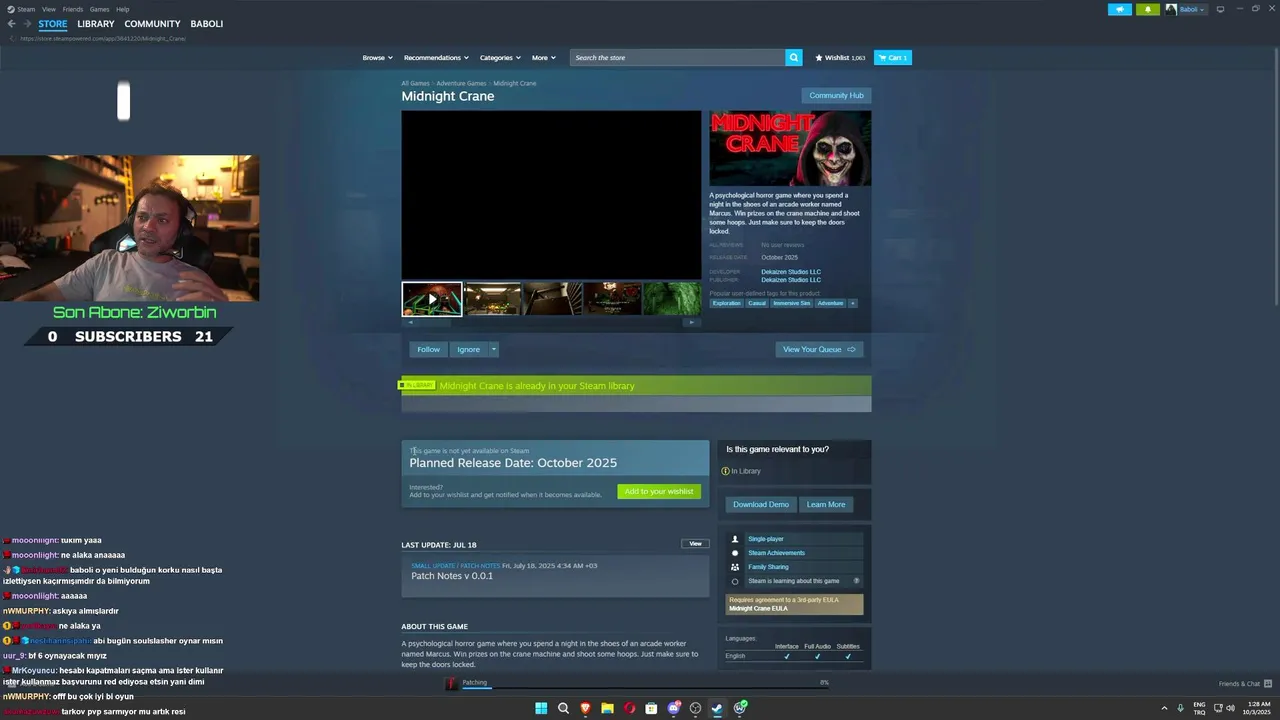Play the trailer video thumbnail
1280x720 pixels.
click(432, 299)
